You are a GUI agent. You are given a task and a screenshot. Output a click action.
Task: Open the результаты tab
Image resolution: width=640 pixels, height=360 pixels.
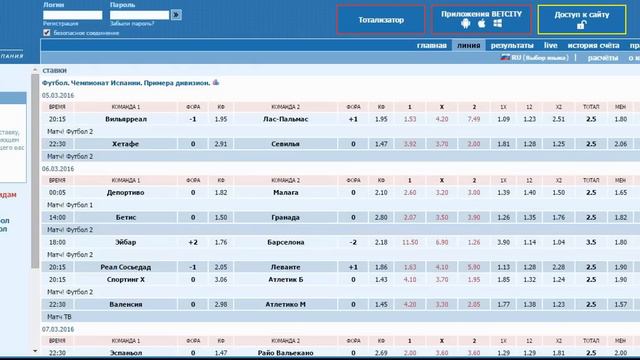click(x=512, y=45)
